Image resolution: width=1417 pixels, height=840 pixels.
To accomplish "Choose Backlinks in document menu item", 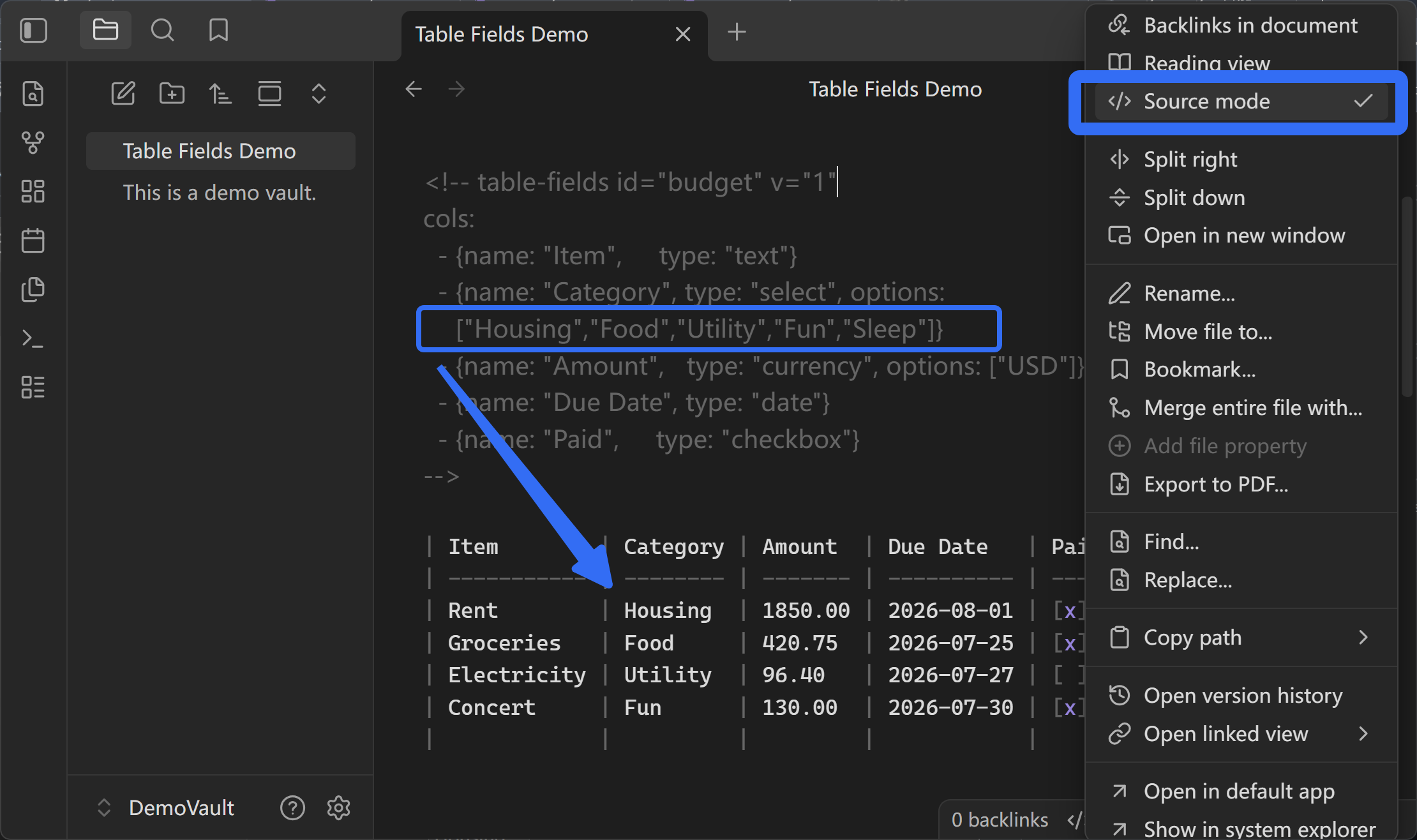I will point(1241,26).
